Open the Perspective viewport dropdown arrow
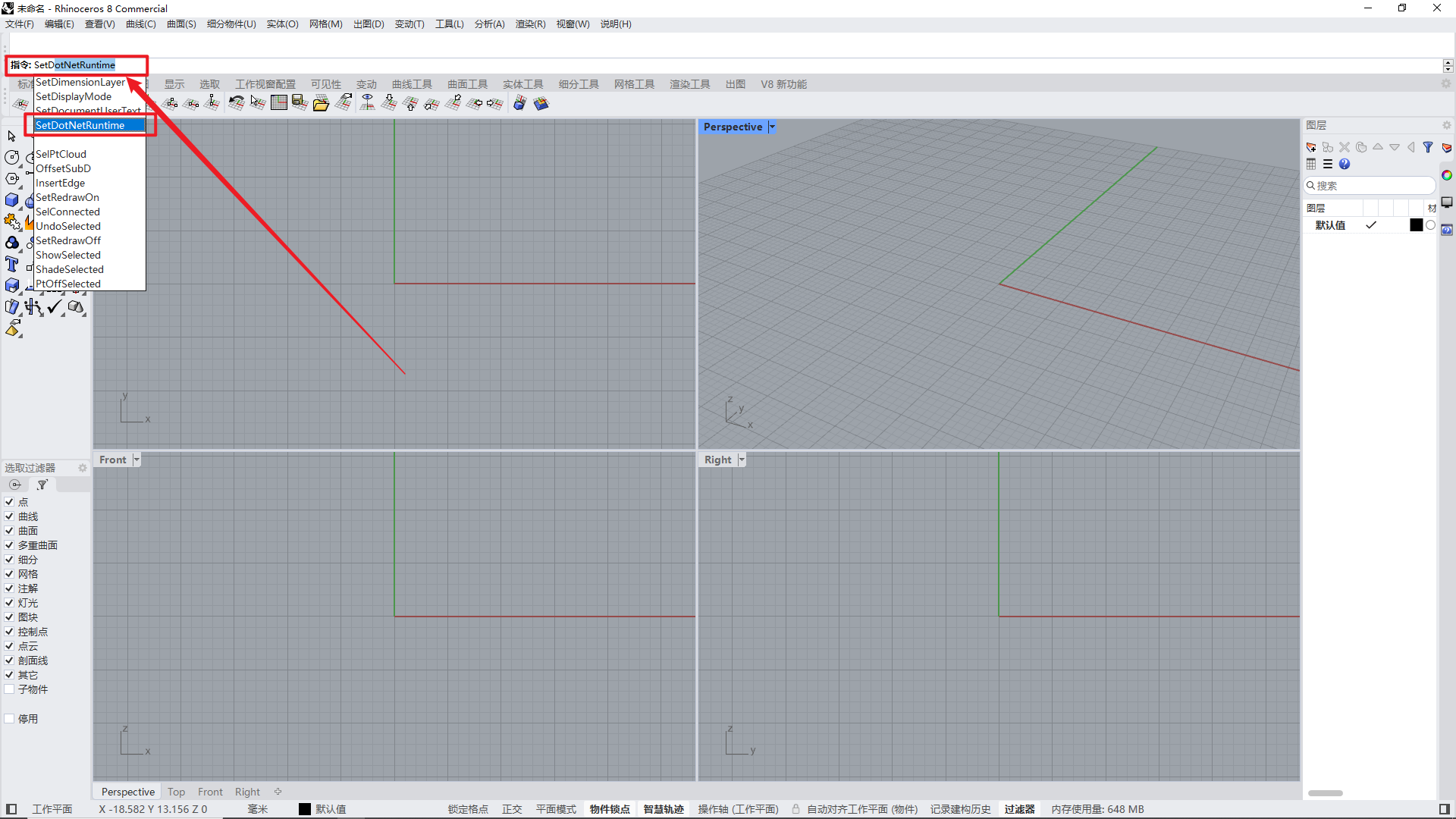The height and width of the screenshot is (819, 1456). pyautogui.click(x=772, y=127)
